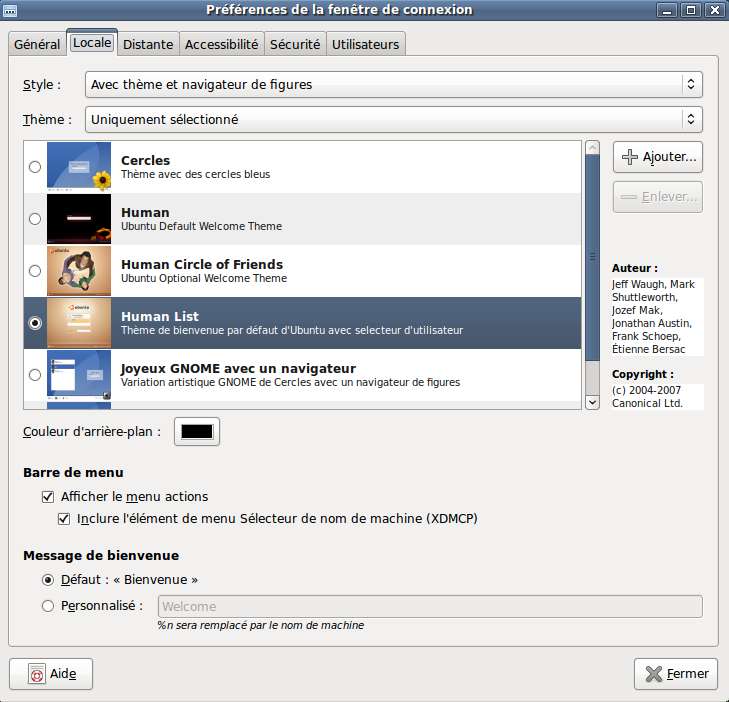The image size is (729, 702).
Task: Maximize the preferences window
Action: tap(691, 10)
